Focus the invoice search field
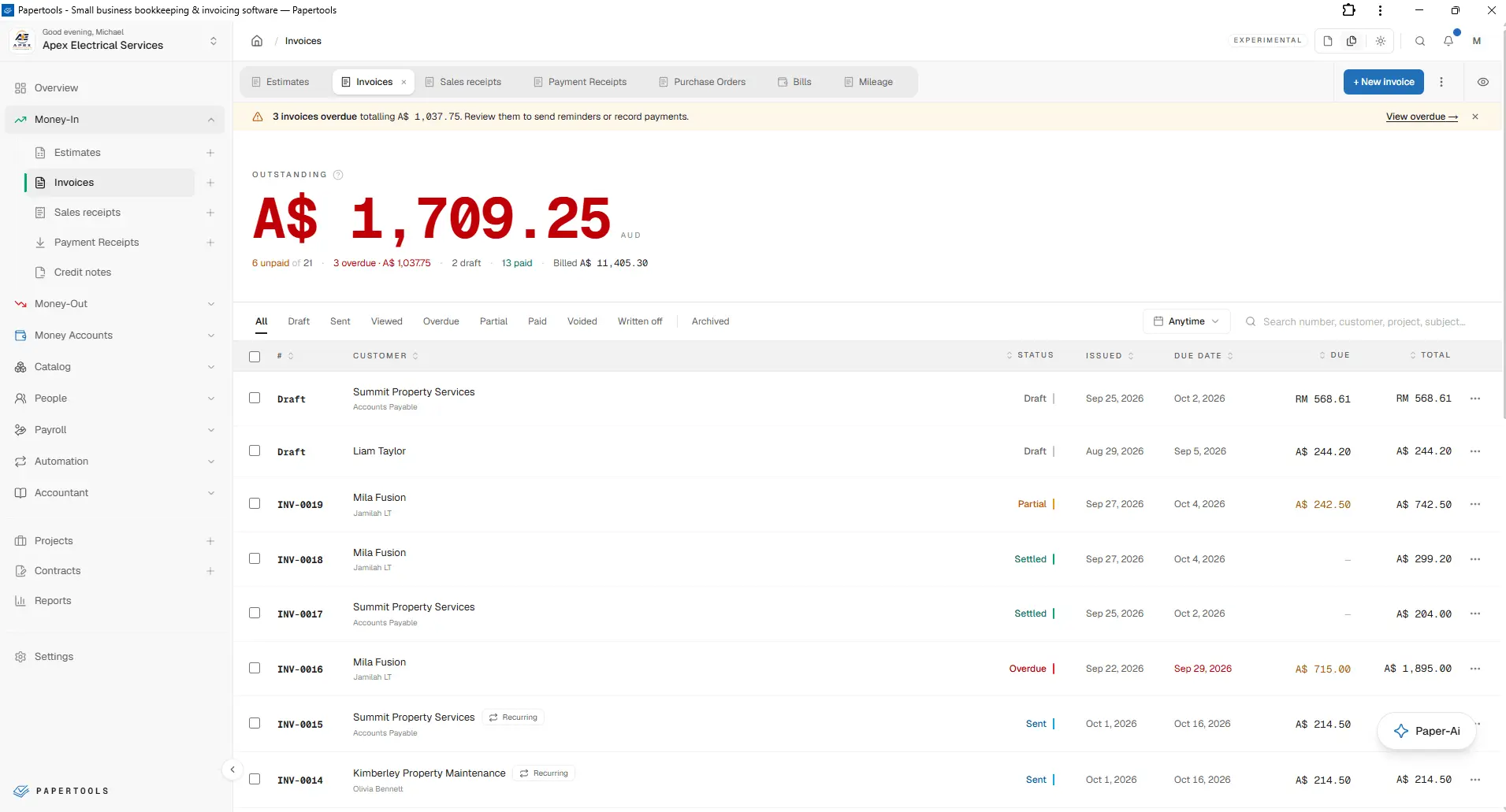The image size is (1506, 812). coord(1363,321)
